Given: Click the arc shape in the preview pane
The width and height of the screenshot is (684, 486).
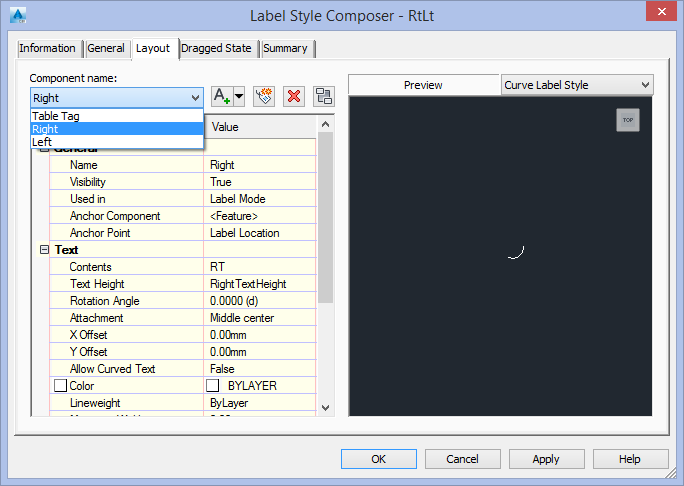Looking at the screenshot, I should 516,253.
